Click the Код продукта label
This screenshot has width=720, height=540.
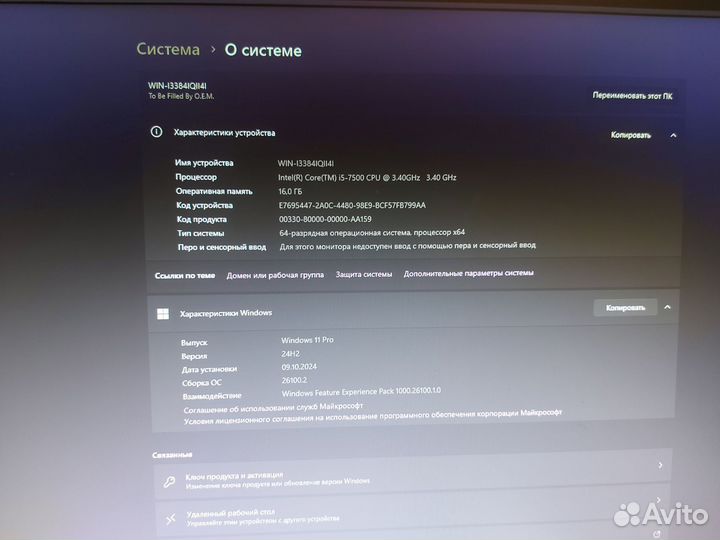(202, 219)
